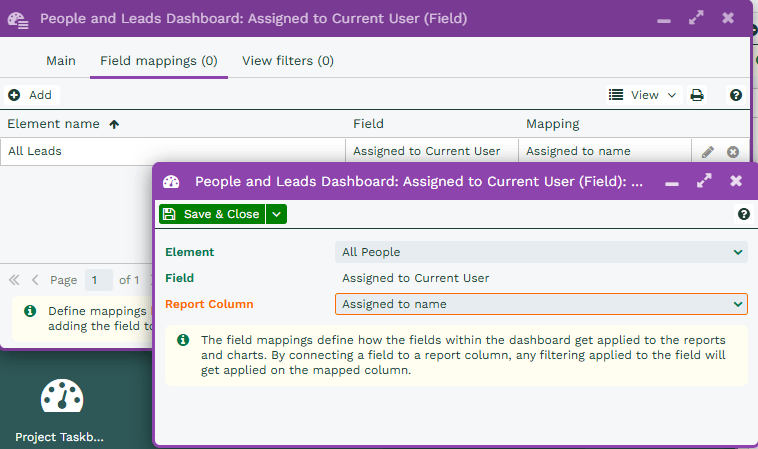
Task: Go to the previous page arrow
Action: pos(36,280)
